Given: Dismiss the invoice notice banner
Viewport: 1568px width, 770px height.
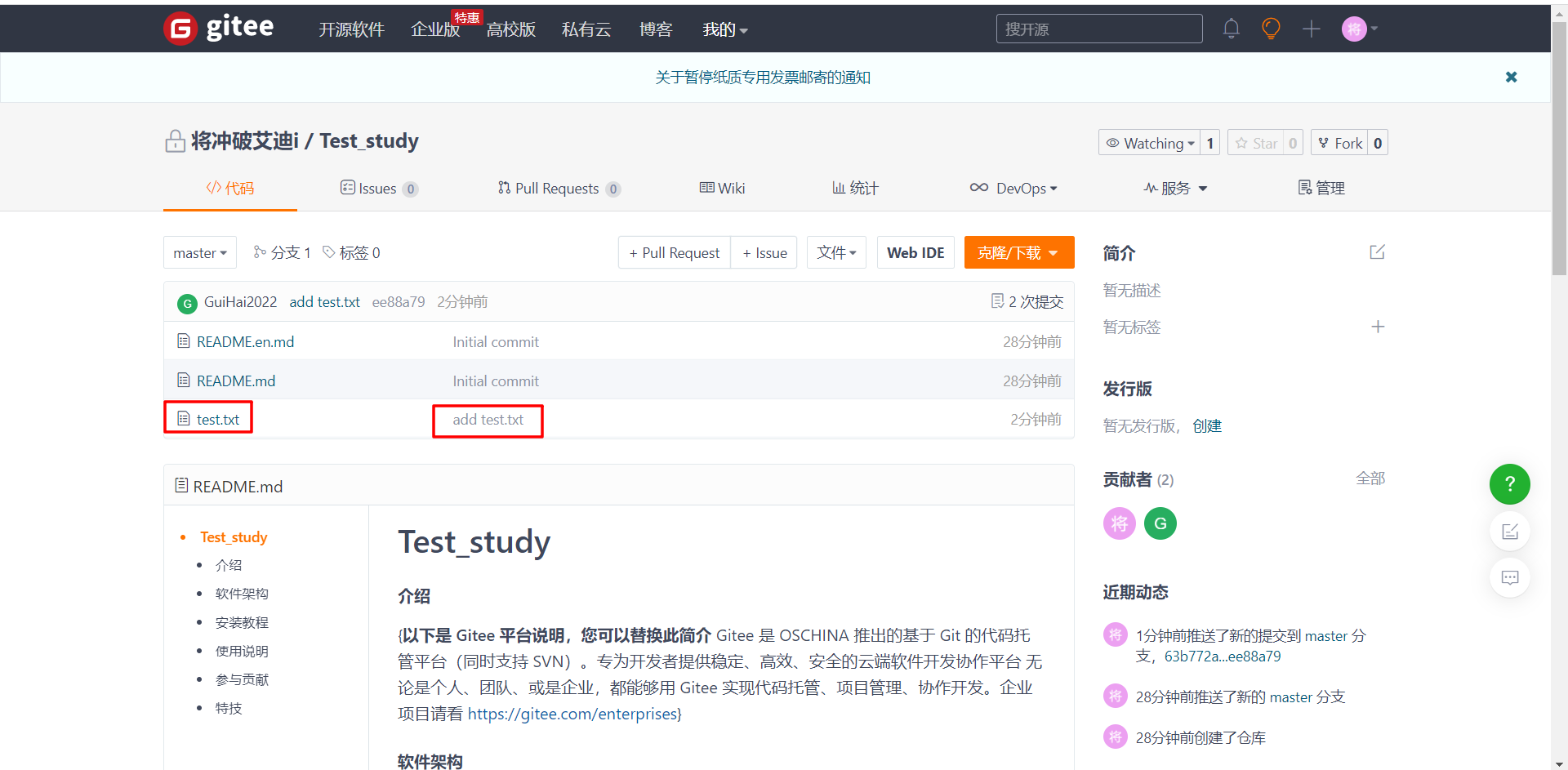Looking at the screenshot, I should [x=1512, y=77].
